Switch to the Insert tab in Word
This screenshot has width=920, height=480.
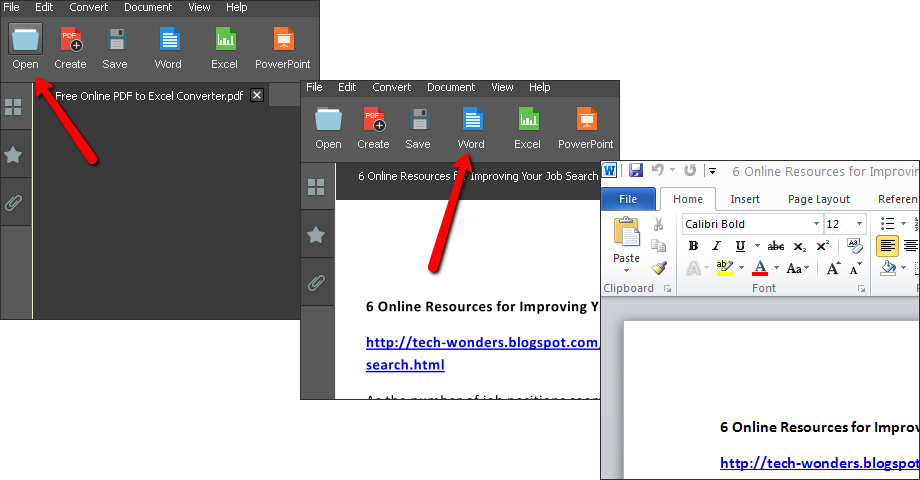pyautogui.click(x=745, y=199)
